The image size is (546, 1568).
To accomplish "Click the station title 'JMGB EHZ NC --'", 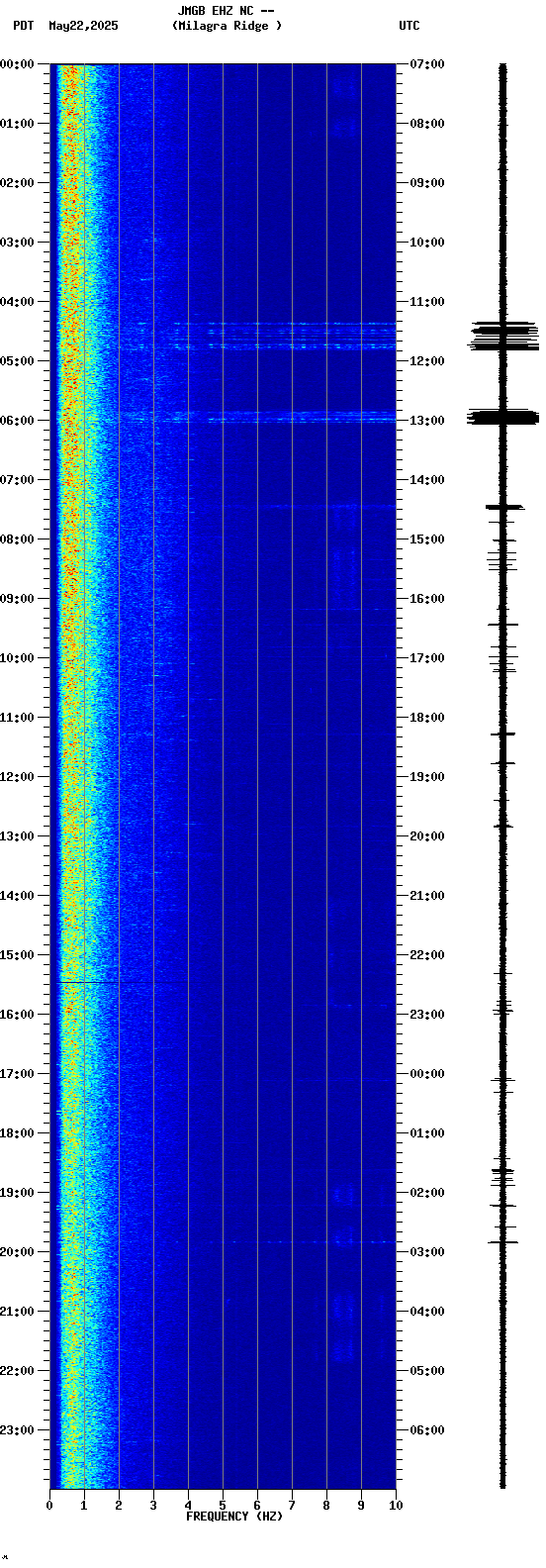I will point(226,11).
